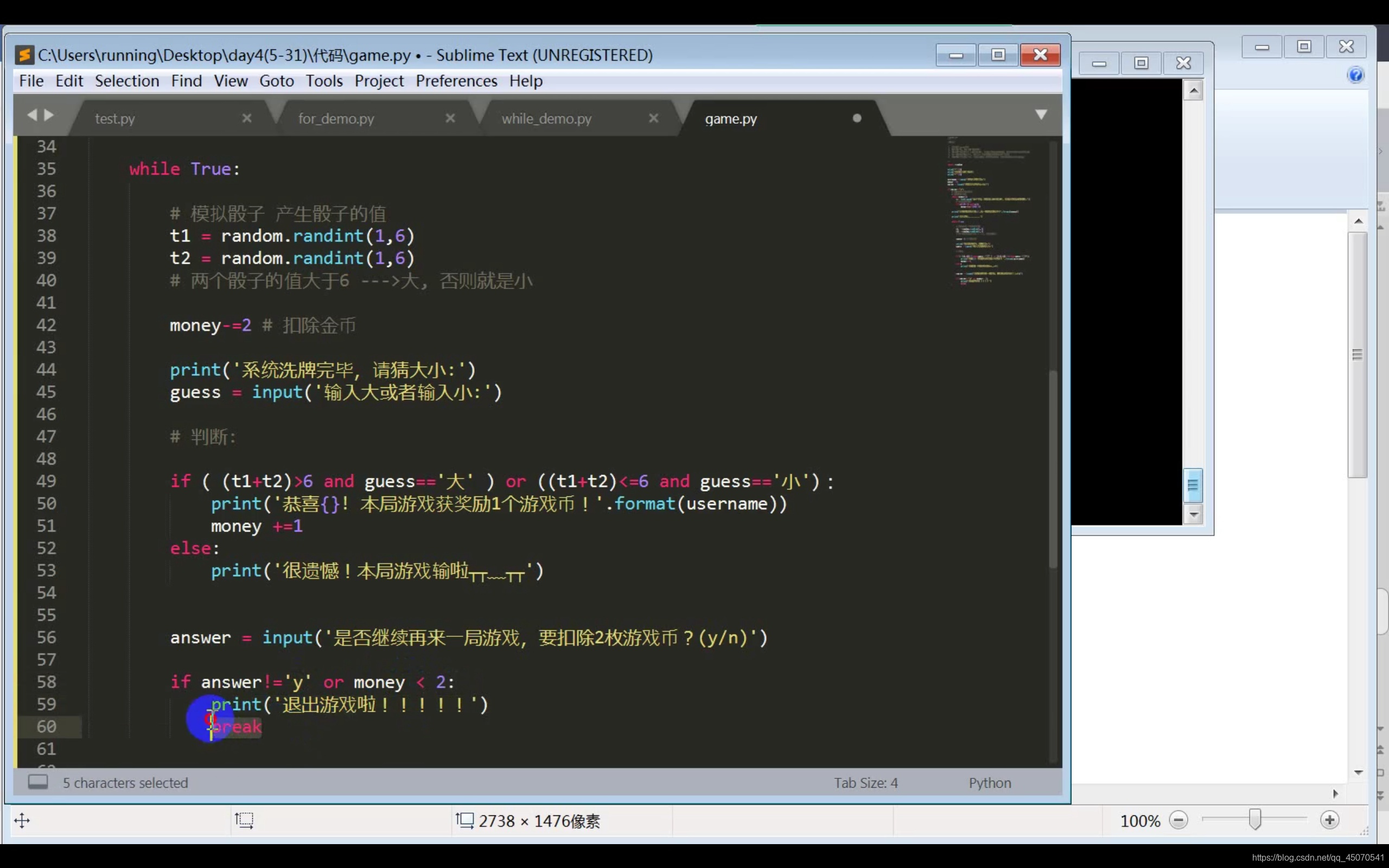Screen dimensions: 1389x868
Task: Open the Goto menu
Action: tap(276, 81)
